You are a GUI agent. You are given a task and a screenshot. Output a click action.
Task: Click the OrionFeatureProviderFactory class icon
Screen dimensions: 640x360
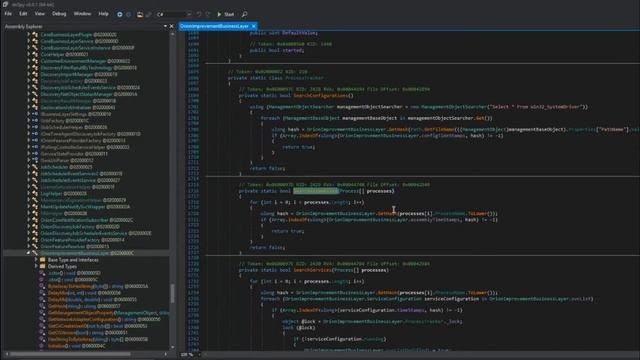point(36,240)
